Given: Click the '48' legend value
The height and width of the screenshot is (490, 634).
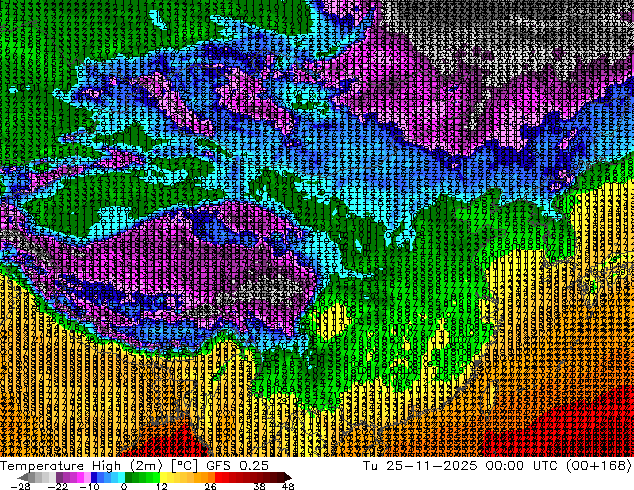Looking at the screenshot, I should tap(288, 486).
